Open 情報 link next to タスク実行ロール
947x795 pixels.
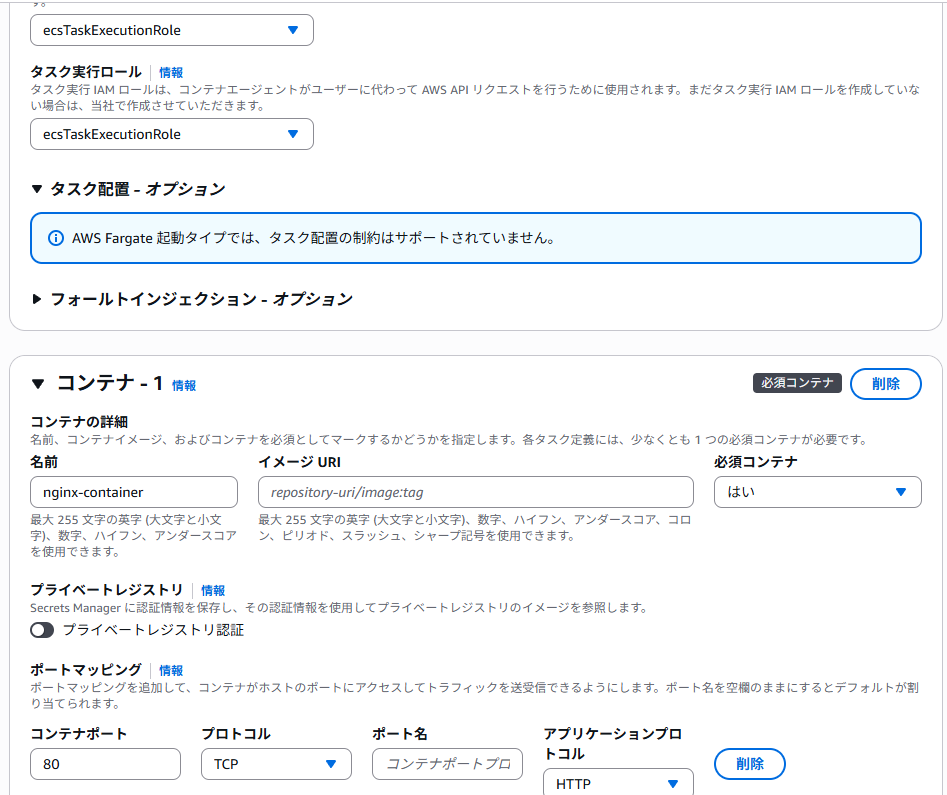171,73
